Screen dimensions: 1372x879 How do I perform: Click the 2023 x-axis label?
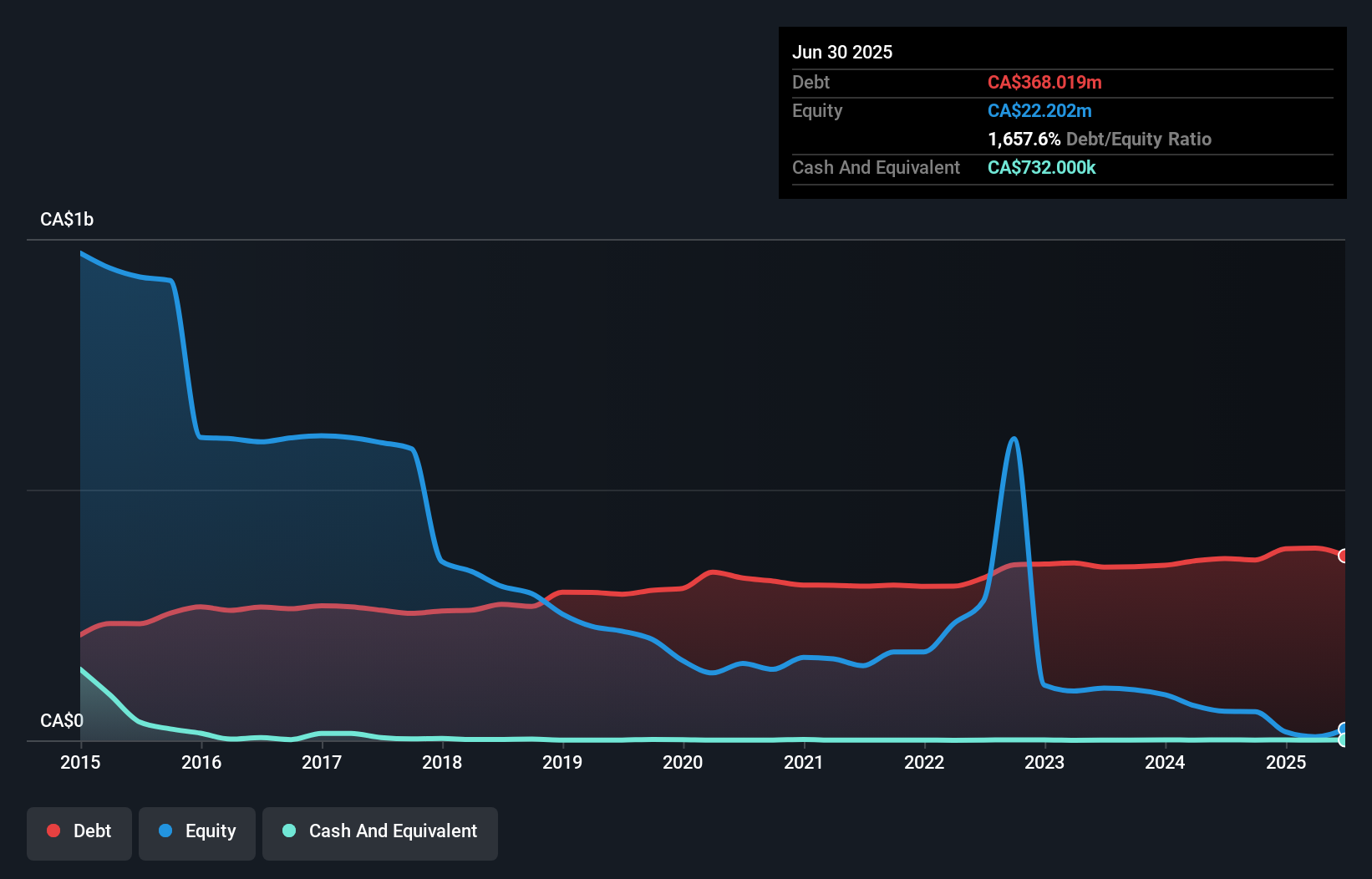click(x=1044, y=762)
